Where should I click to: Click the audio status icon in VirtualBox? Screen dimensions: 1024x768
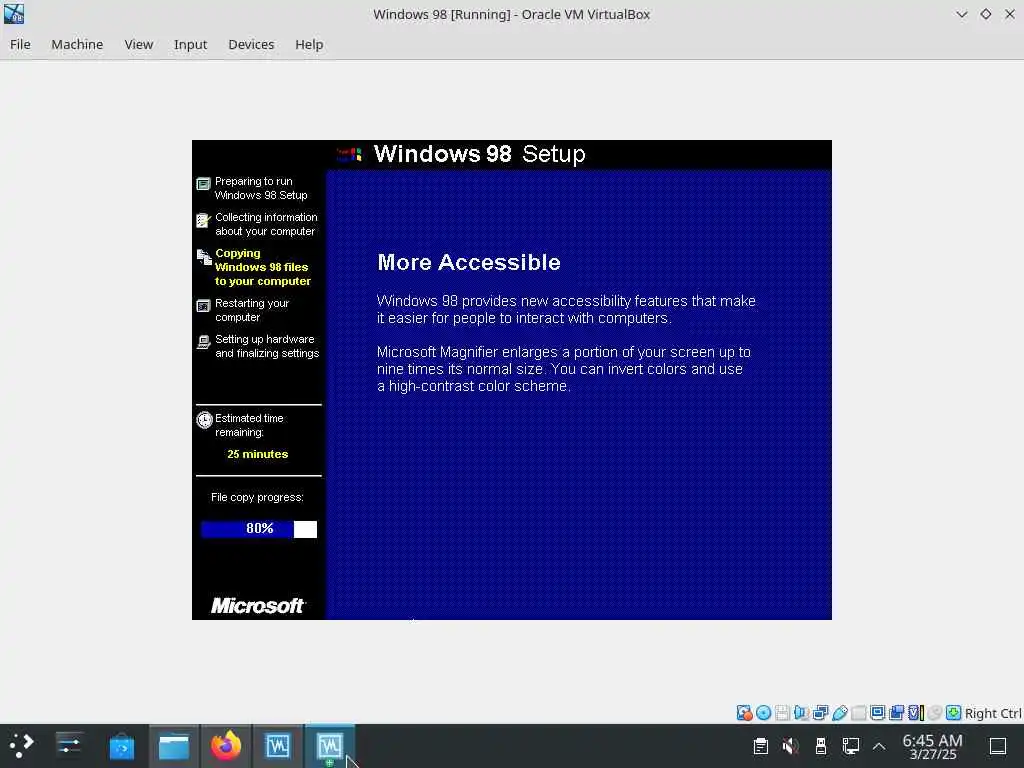pyautogui.click(x=801, y=712)
